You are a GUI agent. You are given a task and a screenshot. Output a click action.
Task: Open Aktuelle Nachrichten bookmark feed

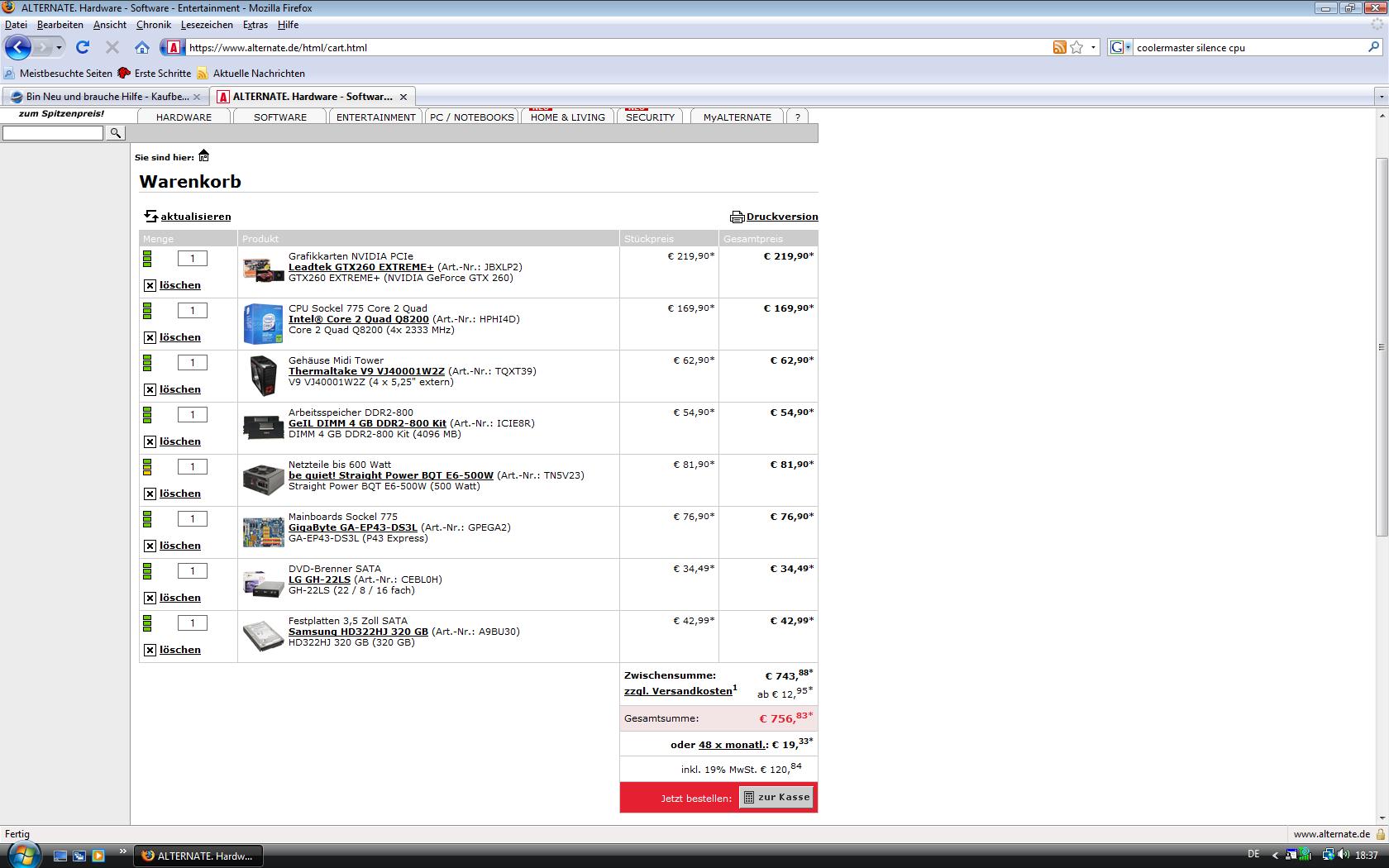251,74
